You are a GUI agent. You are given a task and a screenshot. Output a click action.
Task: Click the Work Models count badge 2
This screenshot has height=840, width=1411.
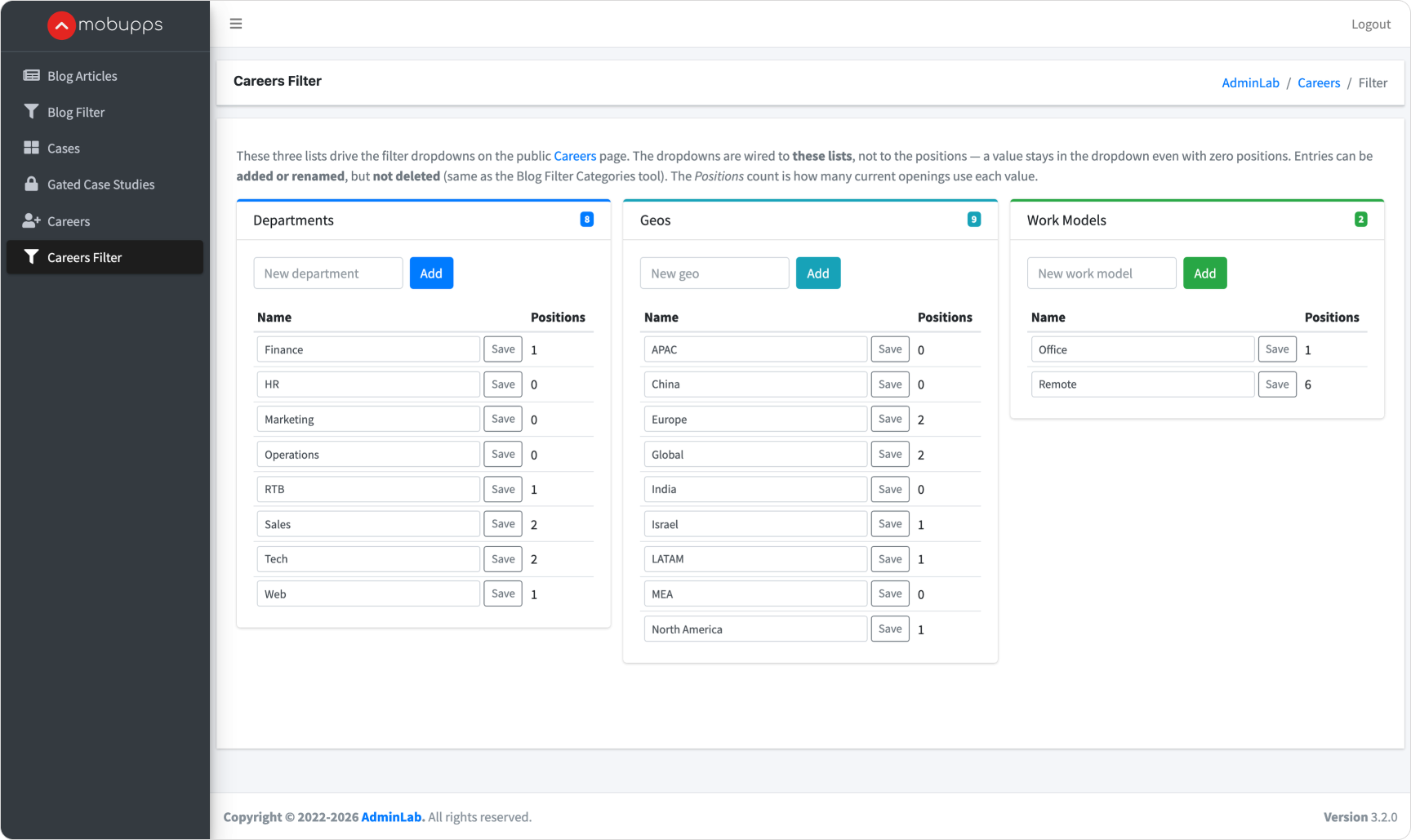pyautogui.click(x=1360, y=220)
